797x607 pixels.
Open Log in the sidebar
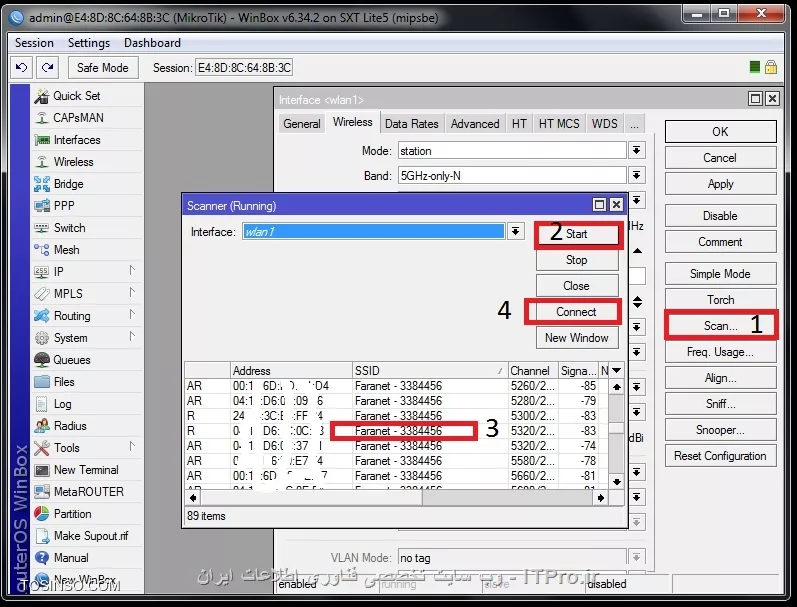62,404
